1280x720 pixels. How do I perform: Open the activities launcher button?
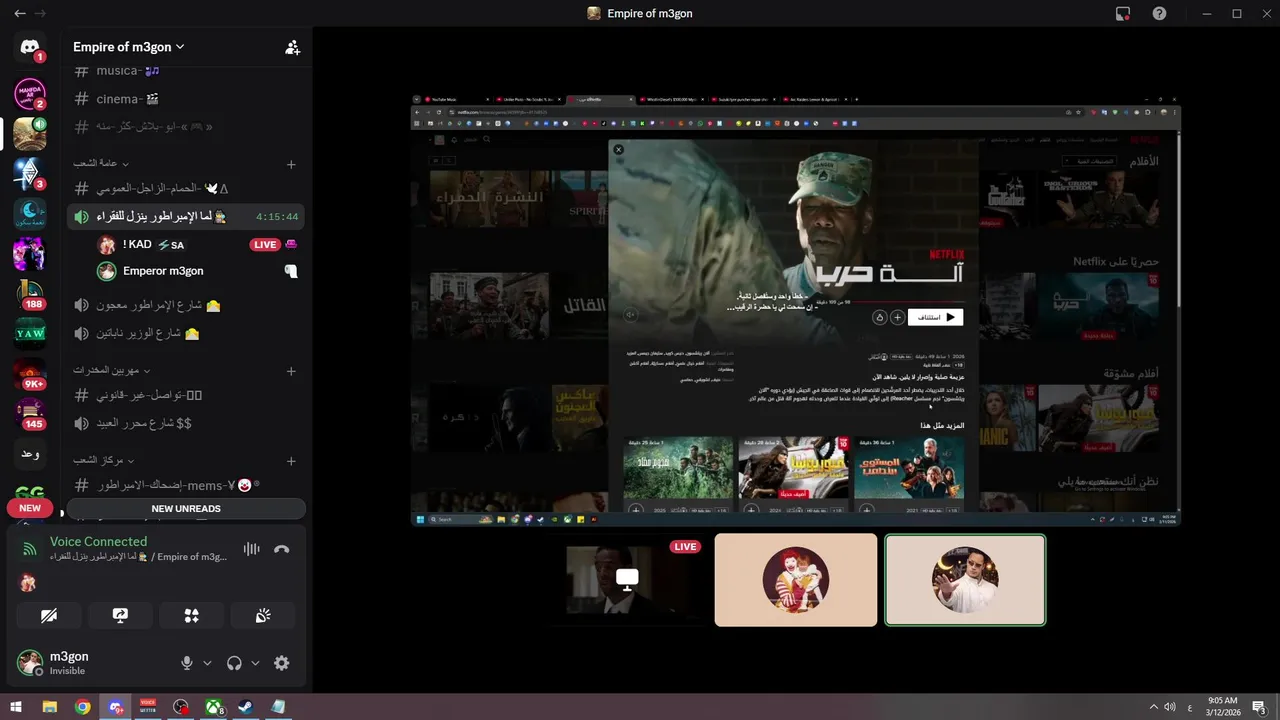pyautogui.click(x=192, y=616)
